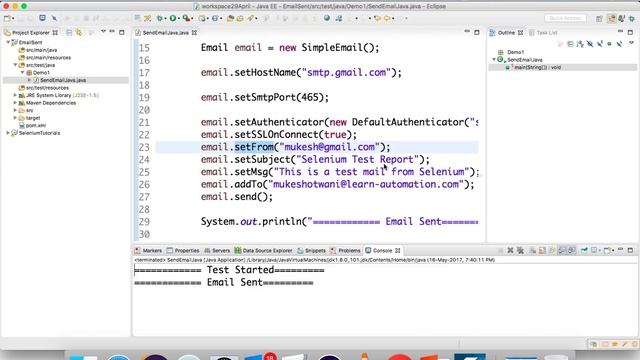
Task: Open Project Explorer view menu arrow
Action: click(103, 32)
